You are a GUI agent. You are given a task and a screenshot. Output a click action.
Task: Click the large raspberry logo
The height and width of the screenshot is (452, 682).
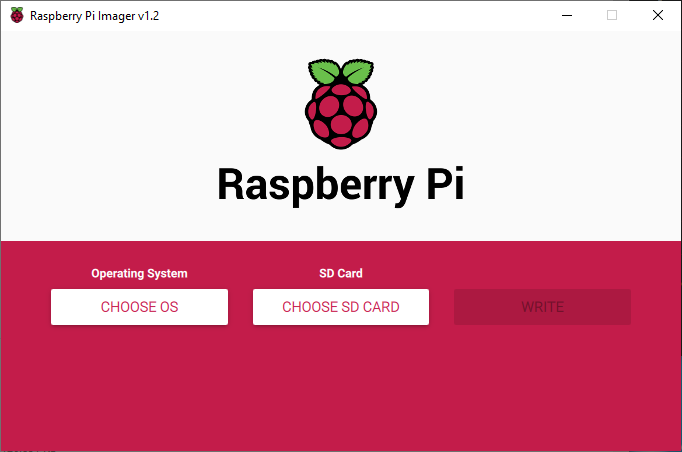pos(341,104)
